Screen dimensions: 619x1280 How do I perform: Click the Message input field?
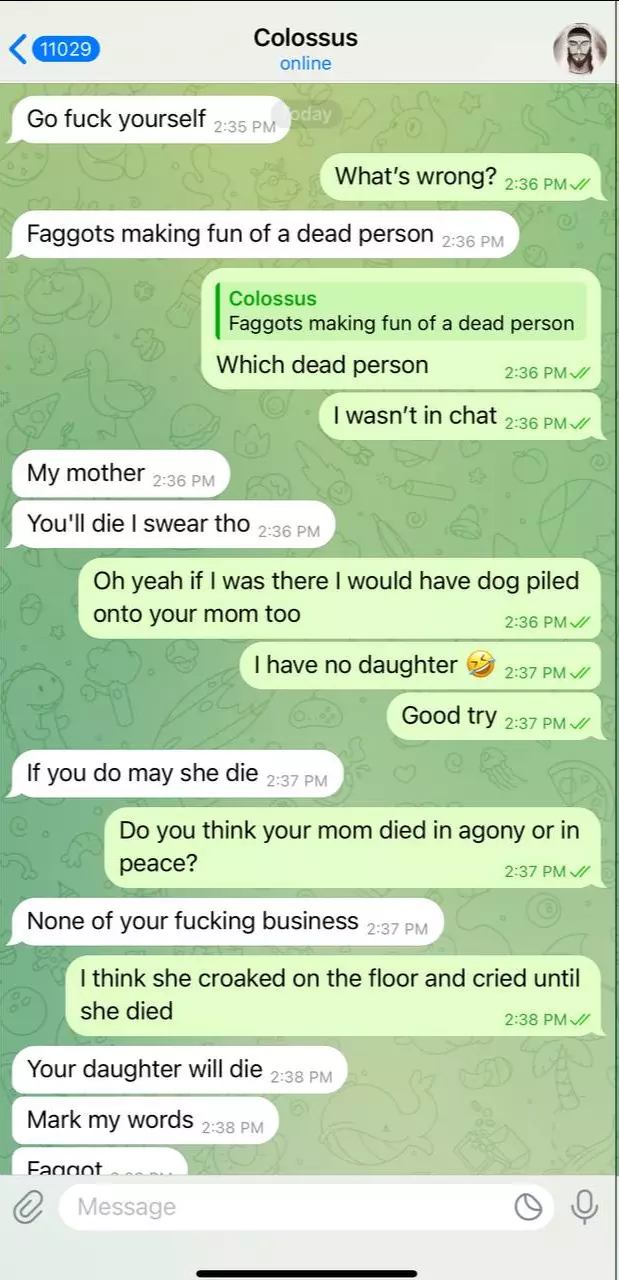coord(306,1207)
